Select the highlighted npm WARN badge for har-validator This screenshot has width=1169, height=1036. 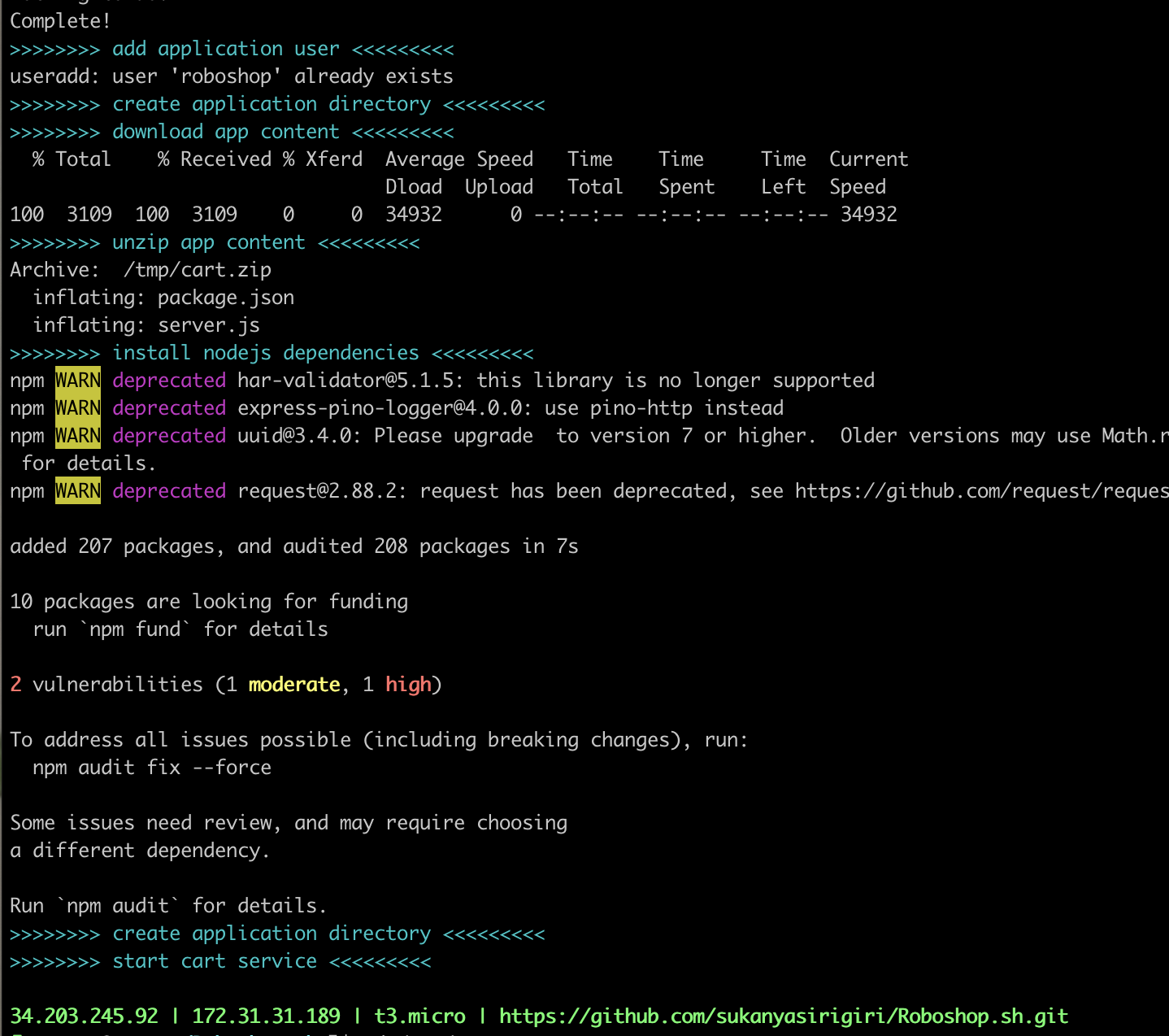point(77,380)
